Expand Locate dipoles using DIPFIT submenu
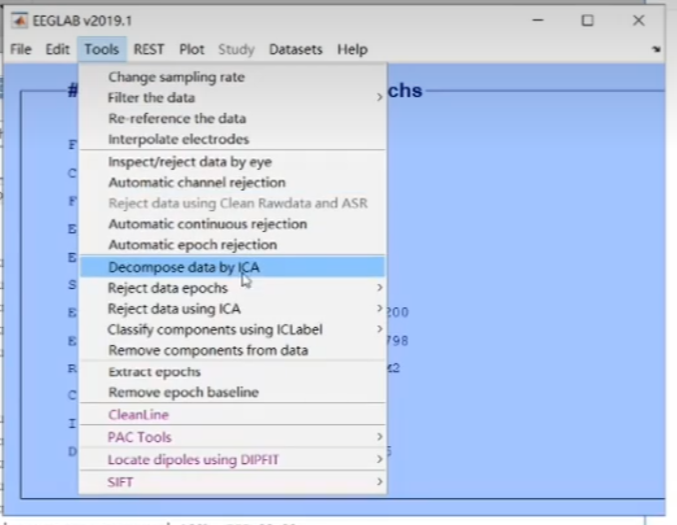677x525 pixels. [379, 459]
